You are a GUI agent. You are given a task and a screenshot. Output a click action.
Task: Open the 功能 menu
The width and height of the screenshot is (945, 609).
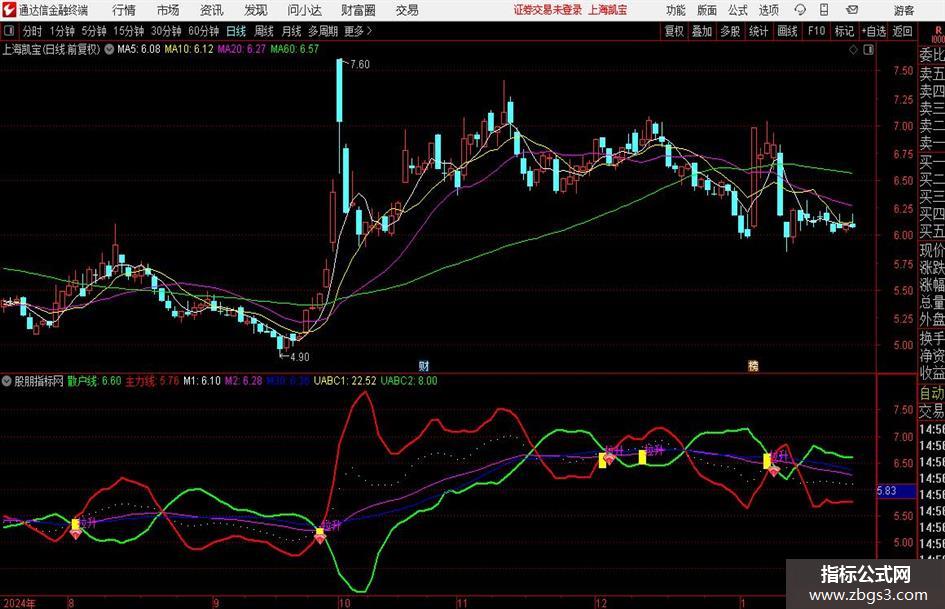[676, 10]
